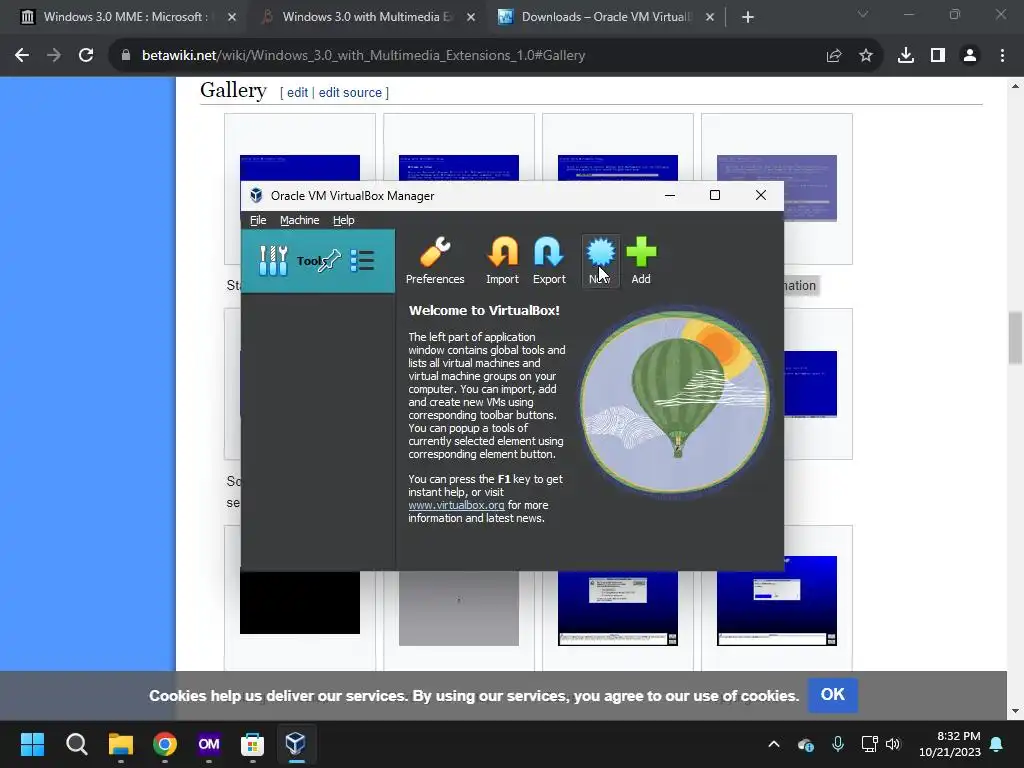Screen dimensions: 1024x768
Task: Open the black screenshot thumbnail in gallery
Action: click(x=300, y=602)
